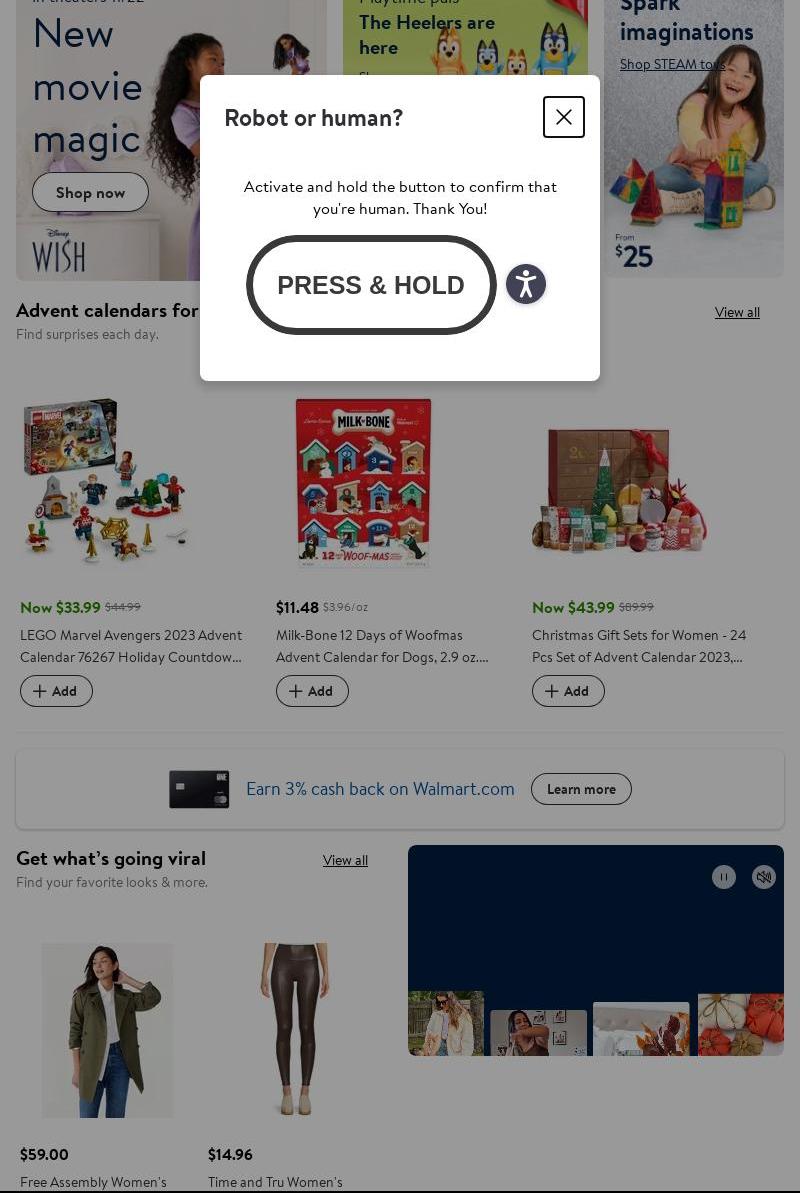View all Advent calendars
This screenshot has height=1193, width=800.
(x=737, y=312)
